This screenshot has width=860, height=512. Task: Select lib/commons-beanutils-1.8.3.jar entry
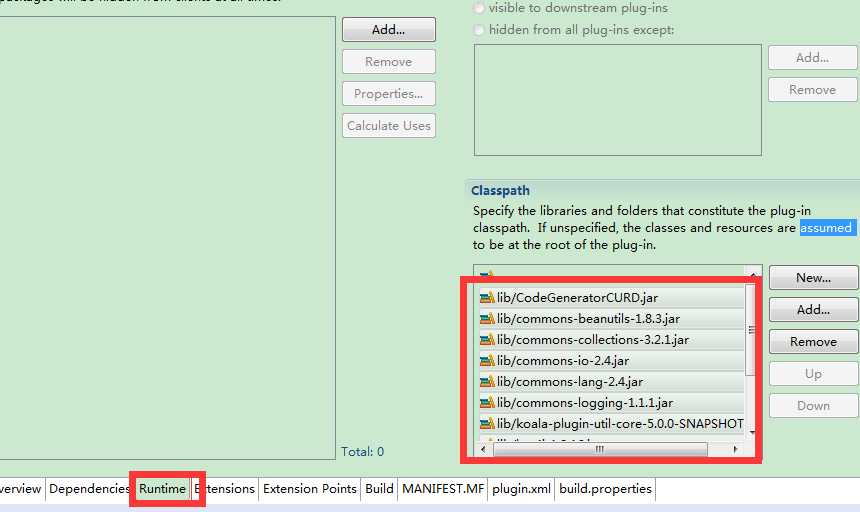[612, 318]
